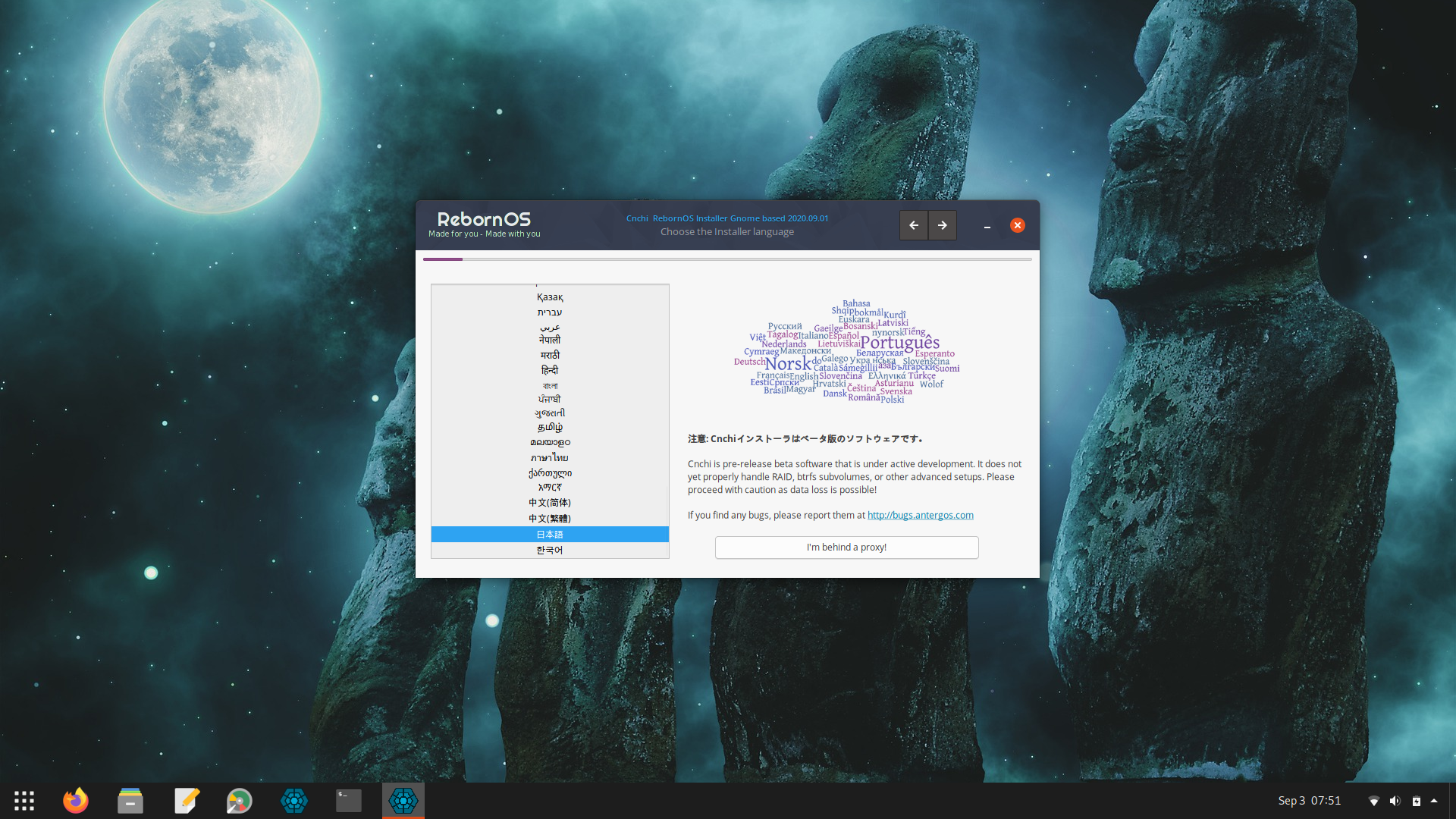The image size is (1456, 819).
Task: Go back with the left arrow button
Action: (x=913, y=225)
